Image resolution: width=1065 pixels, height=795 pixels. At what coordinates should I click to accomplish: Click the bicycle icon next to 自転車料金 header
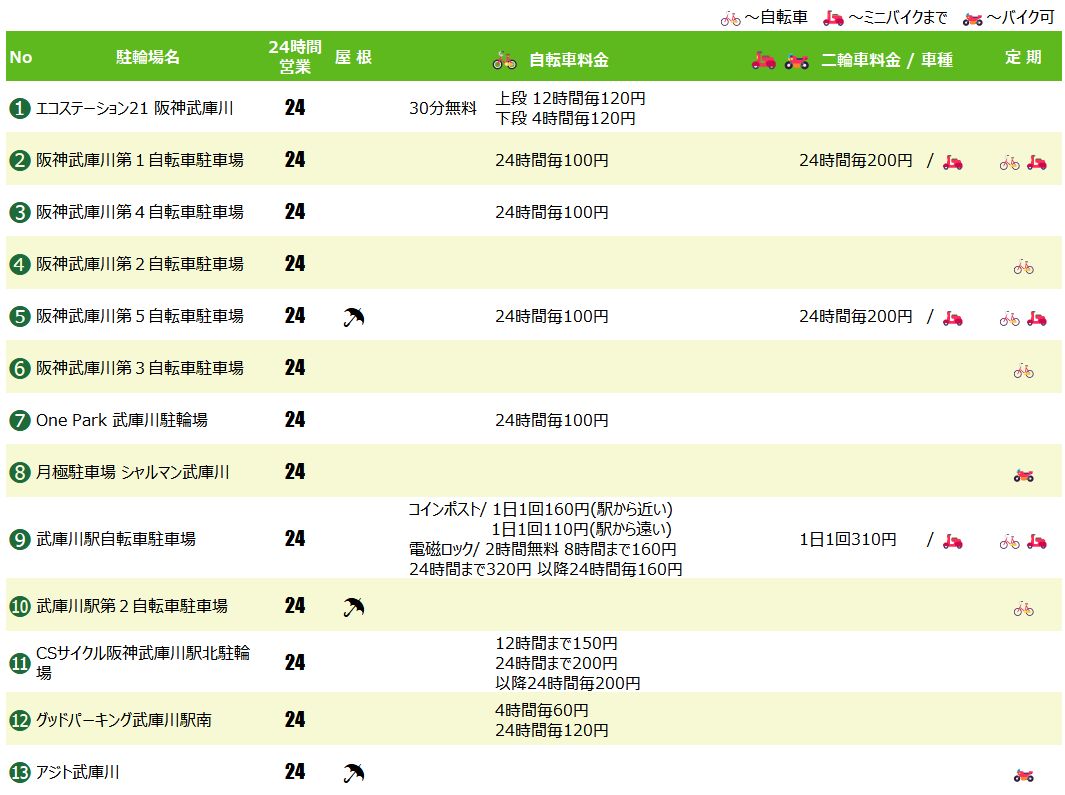(x=504, y=60)
